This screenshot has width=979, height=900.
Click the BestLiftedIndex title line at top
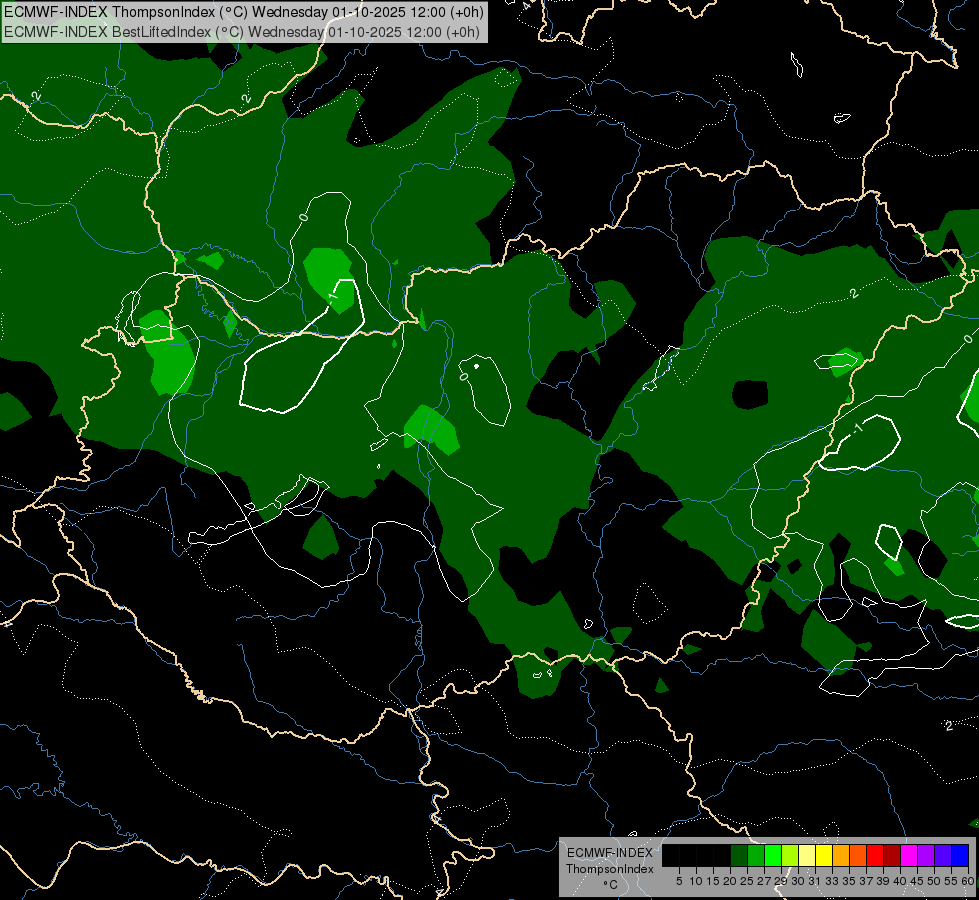[x=242, y=32]
